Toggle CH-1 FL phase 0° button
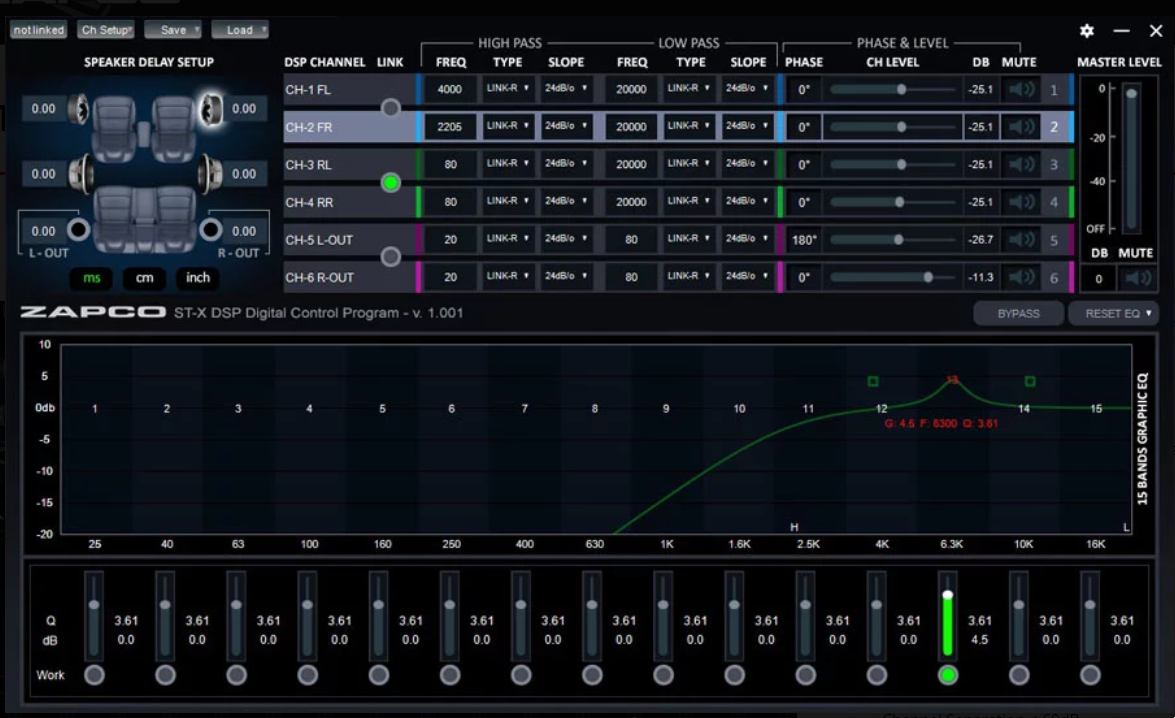The width and height of the screenshot is (1175, 718). 803,90
